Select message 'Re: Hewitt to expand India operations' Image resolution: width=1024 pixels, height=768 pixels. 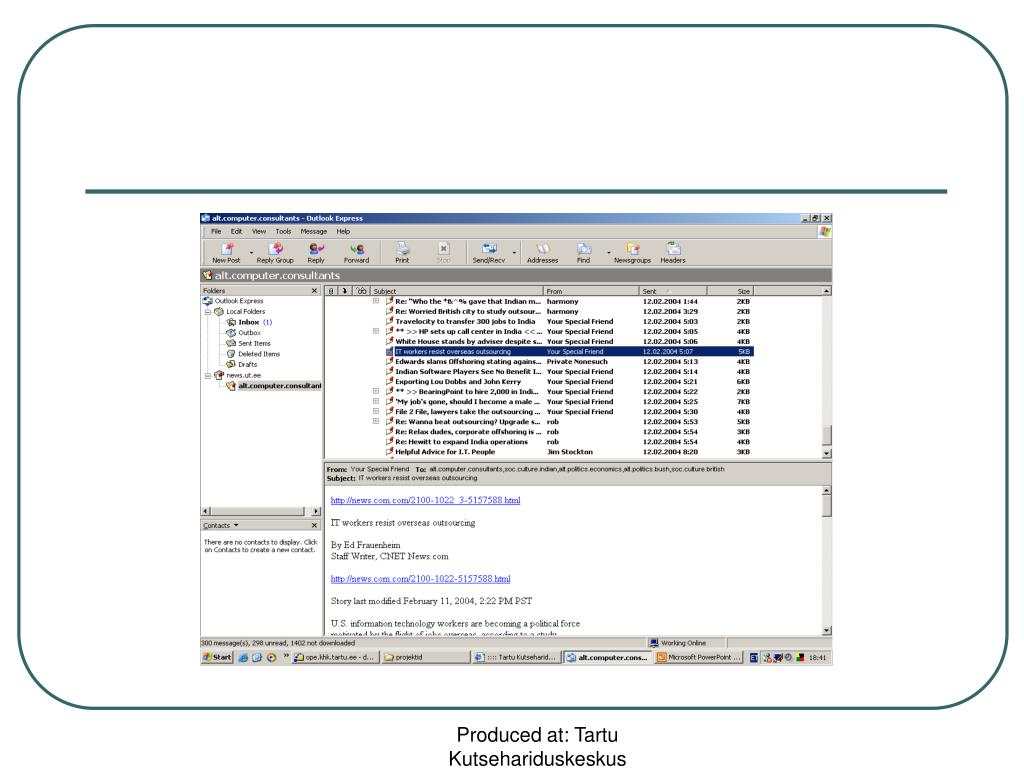point(569,441)
